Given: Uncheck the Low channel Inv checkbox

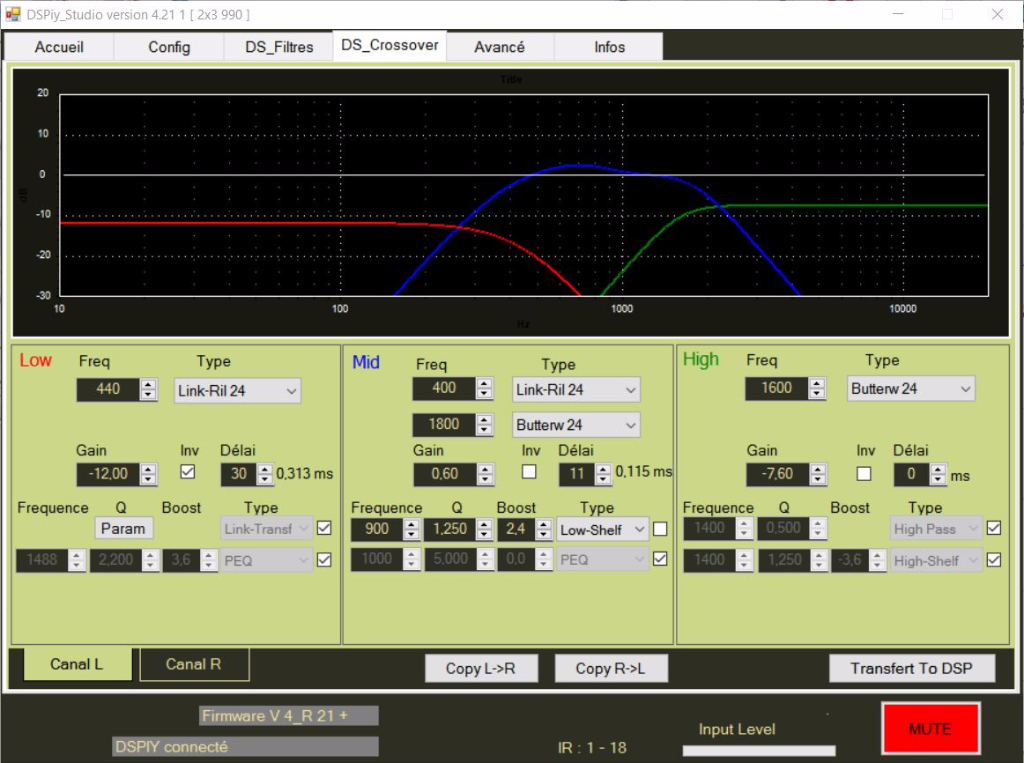Looking at the screenshot, I should [x=188, y=472].
